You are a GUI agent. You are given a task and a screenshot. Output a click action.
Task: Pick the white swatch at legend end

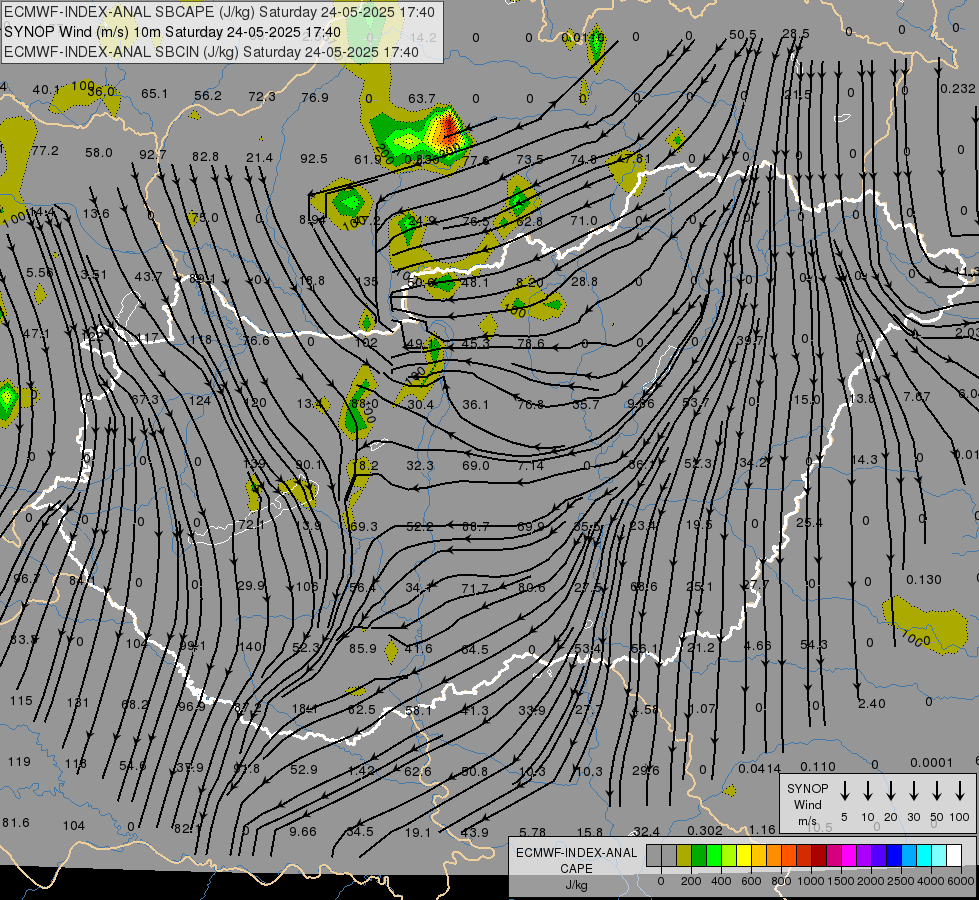953,856
